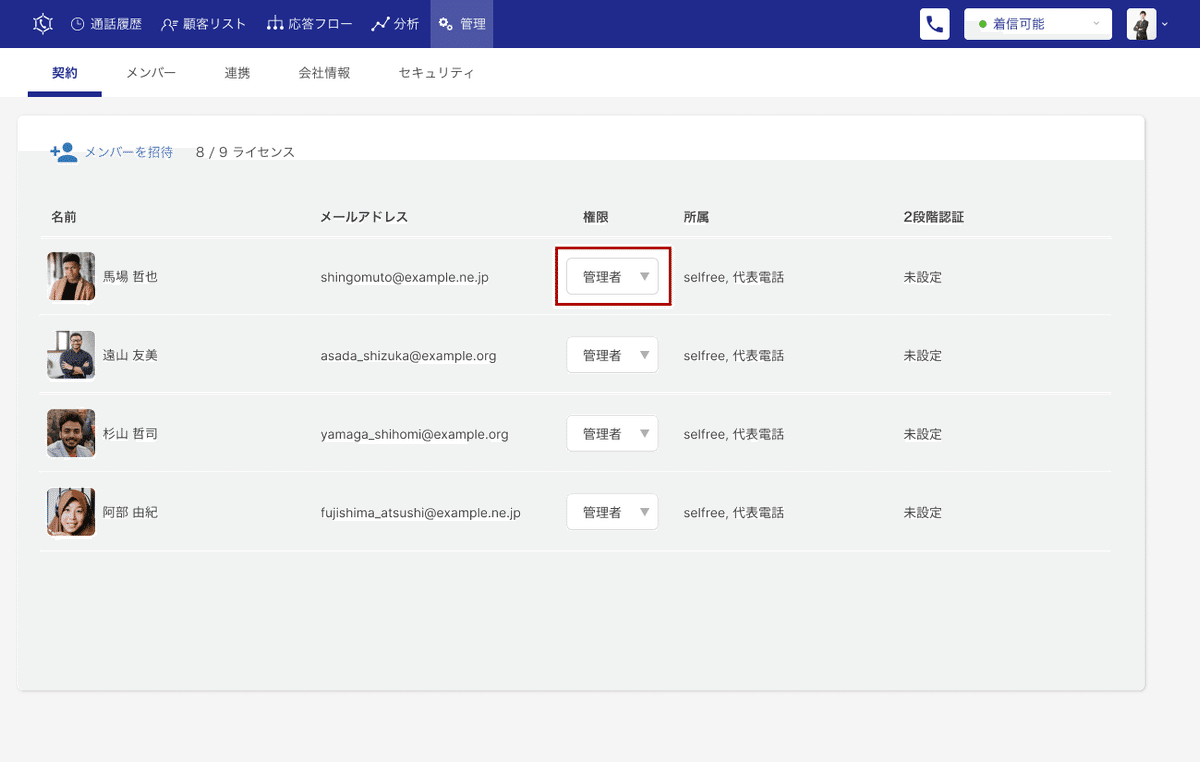The height and width of the screenshot is (762, 1200).
Task: Open 分析 analytics page
Action: pyautogui.click(x=395, y=24)
